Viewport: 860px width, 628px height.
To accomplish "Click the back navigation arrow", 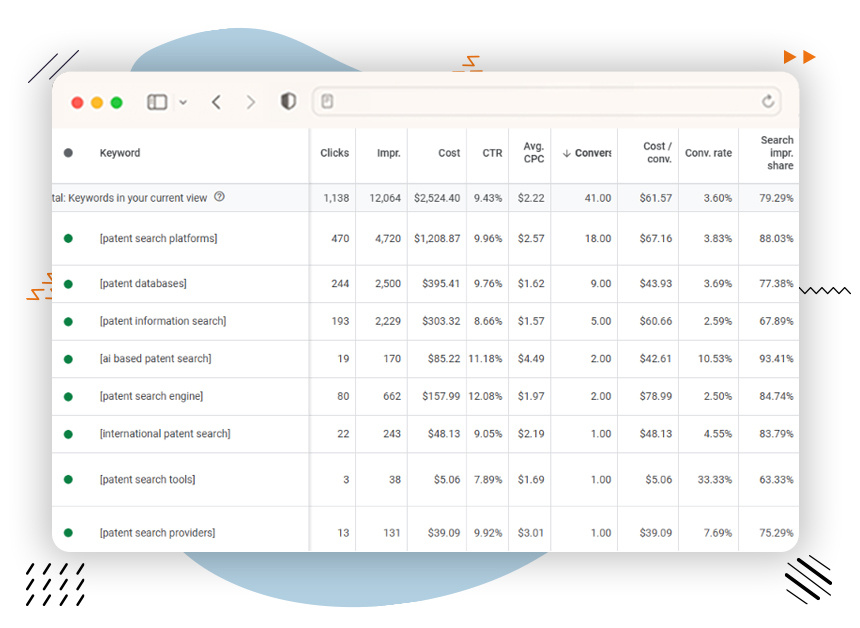I will click(217, 102).
